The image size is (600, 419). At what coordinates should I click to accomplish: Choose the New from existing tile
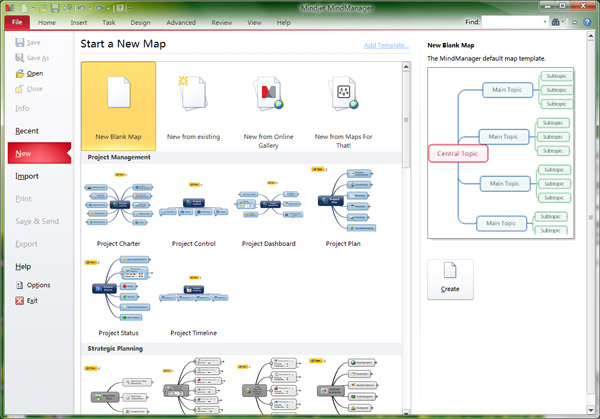pos(194,106)
